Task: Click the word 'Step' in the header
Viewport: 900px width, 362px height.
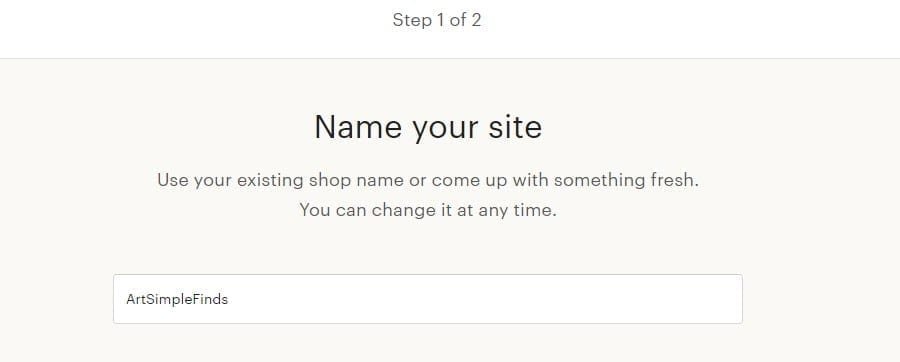Action: [x=412, y=20]
